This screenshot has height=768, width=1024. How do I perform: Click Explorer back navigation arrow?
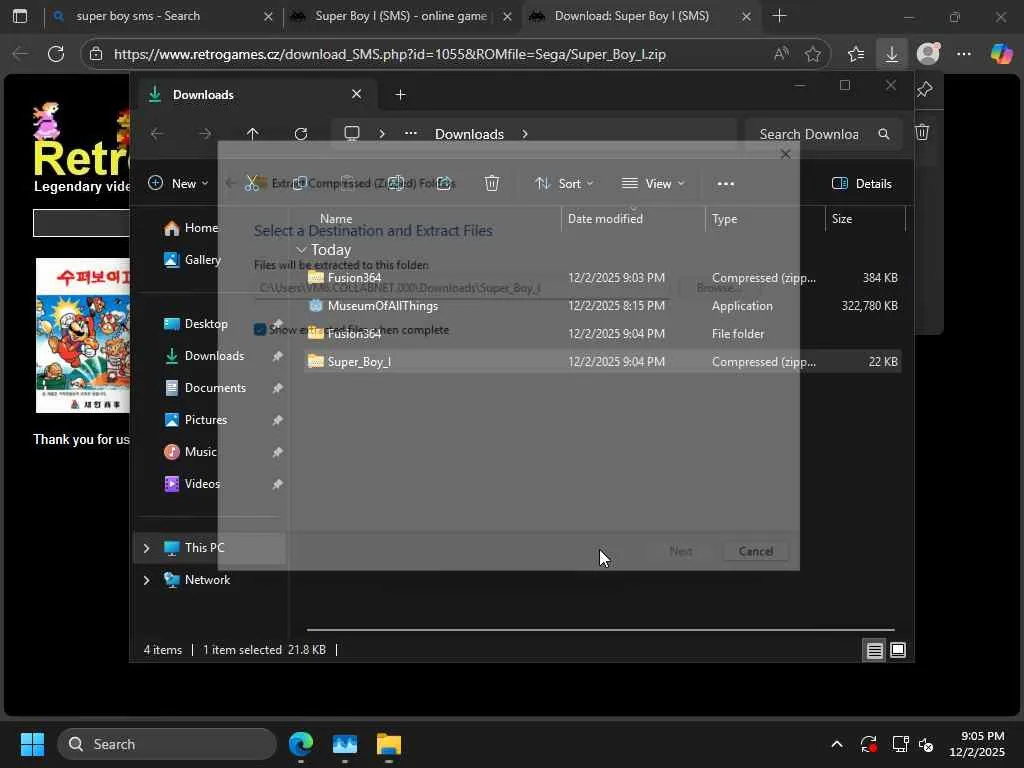tap(157, 134)
